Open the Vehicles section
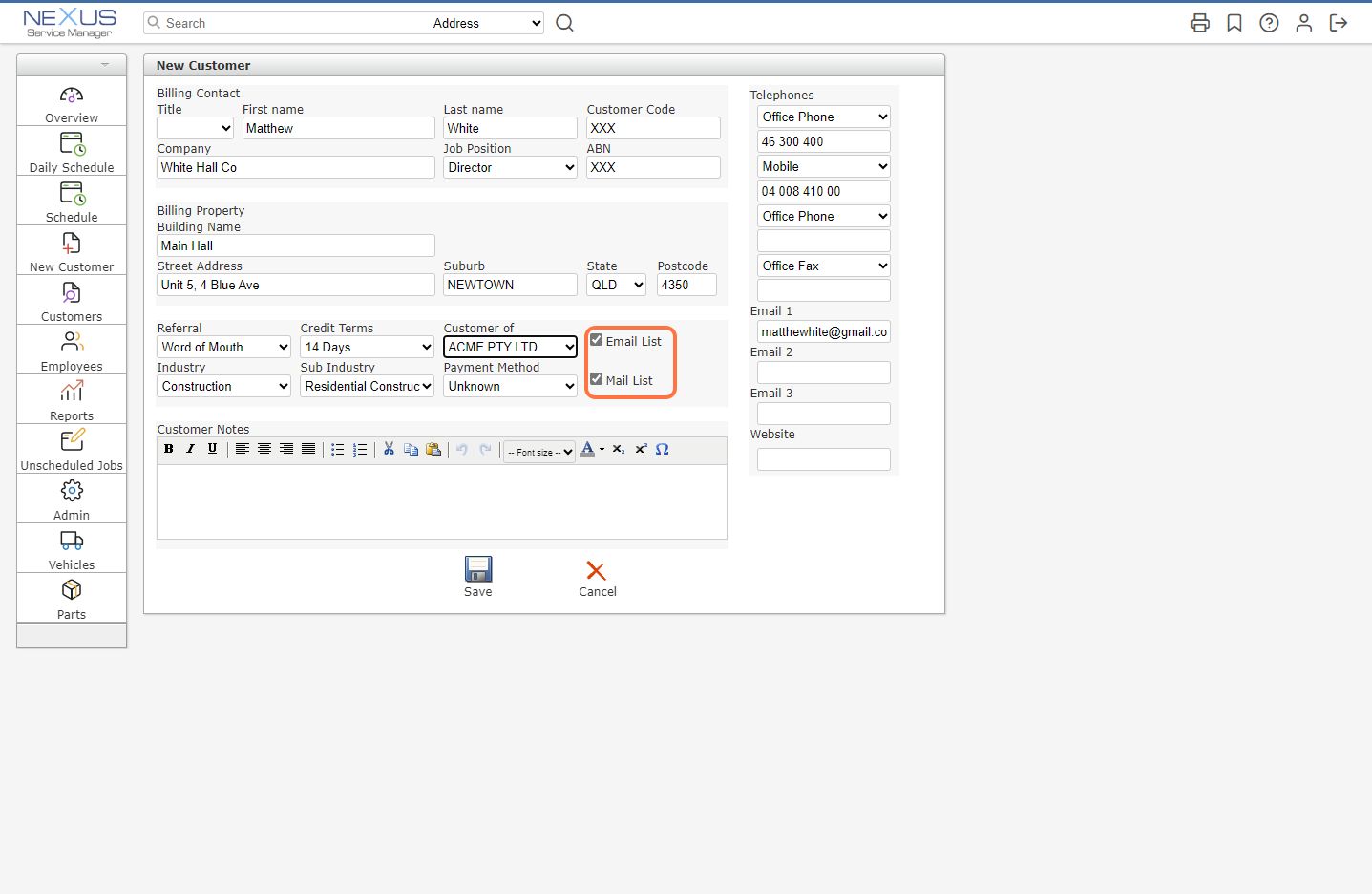Screen dimensions: 1372x894 72,548
